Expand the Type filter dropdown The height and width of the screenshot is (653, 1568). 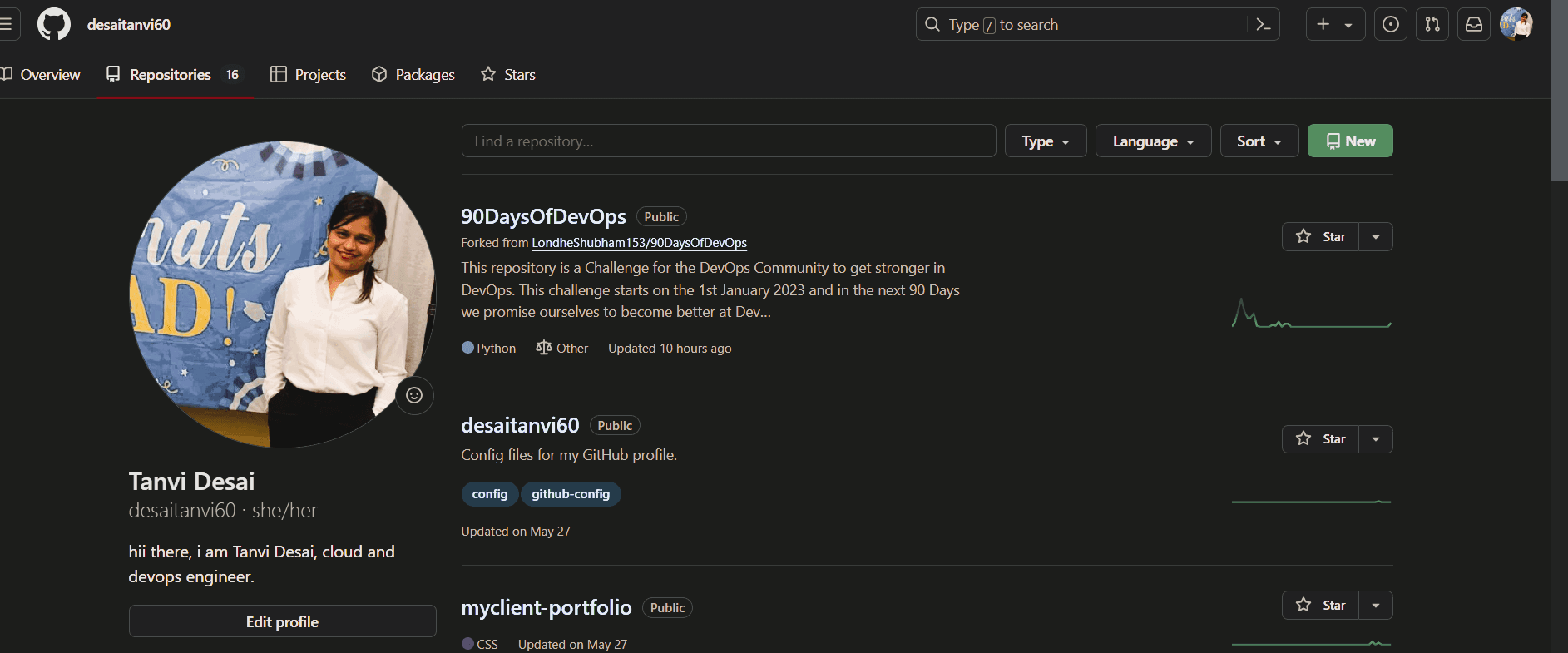point(1045,141)
